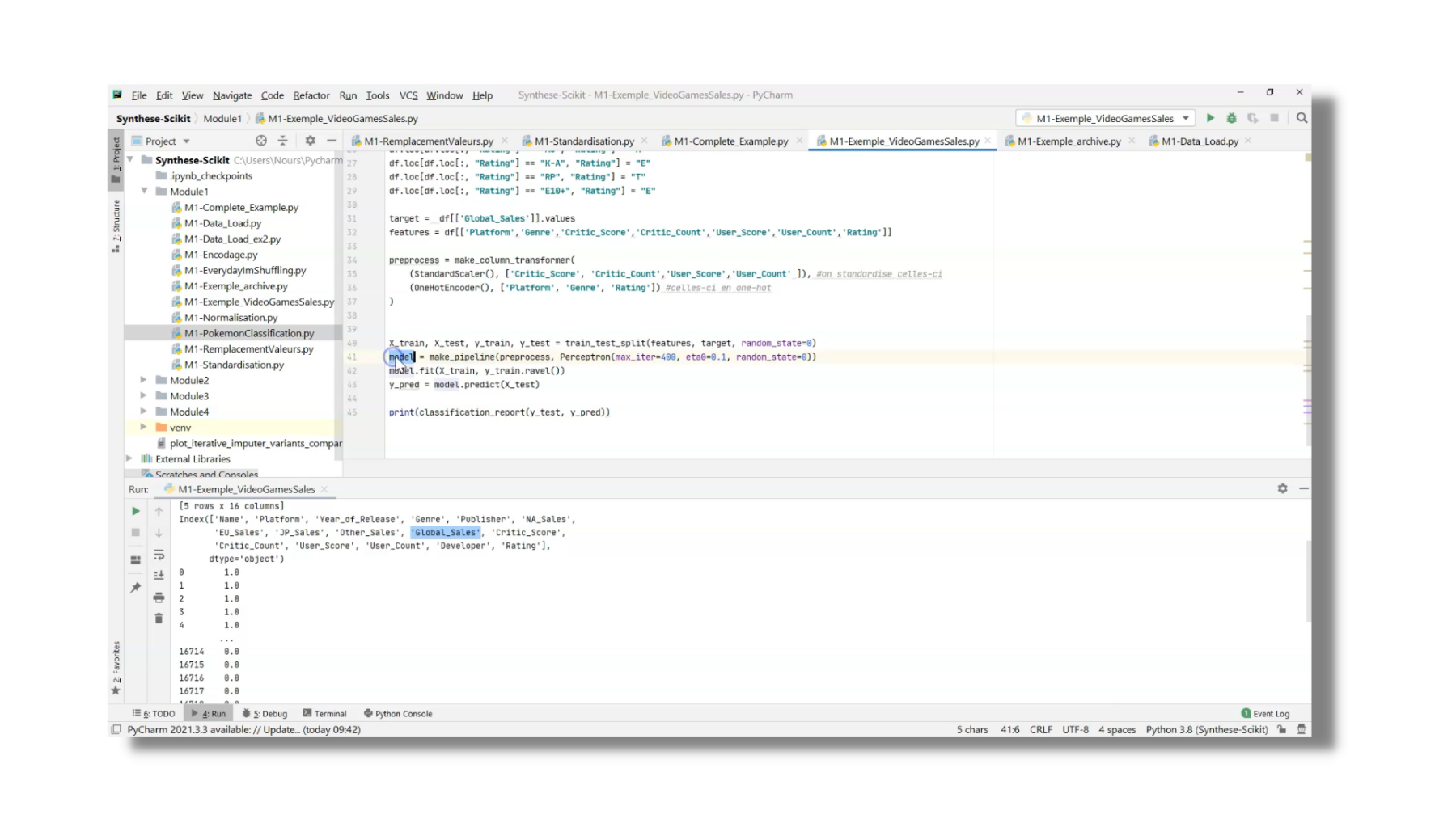This screenshot has width=1456, height=819.
Task: Open the Terminal tool window
Action: pos(324,714)
